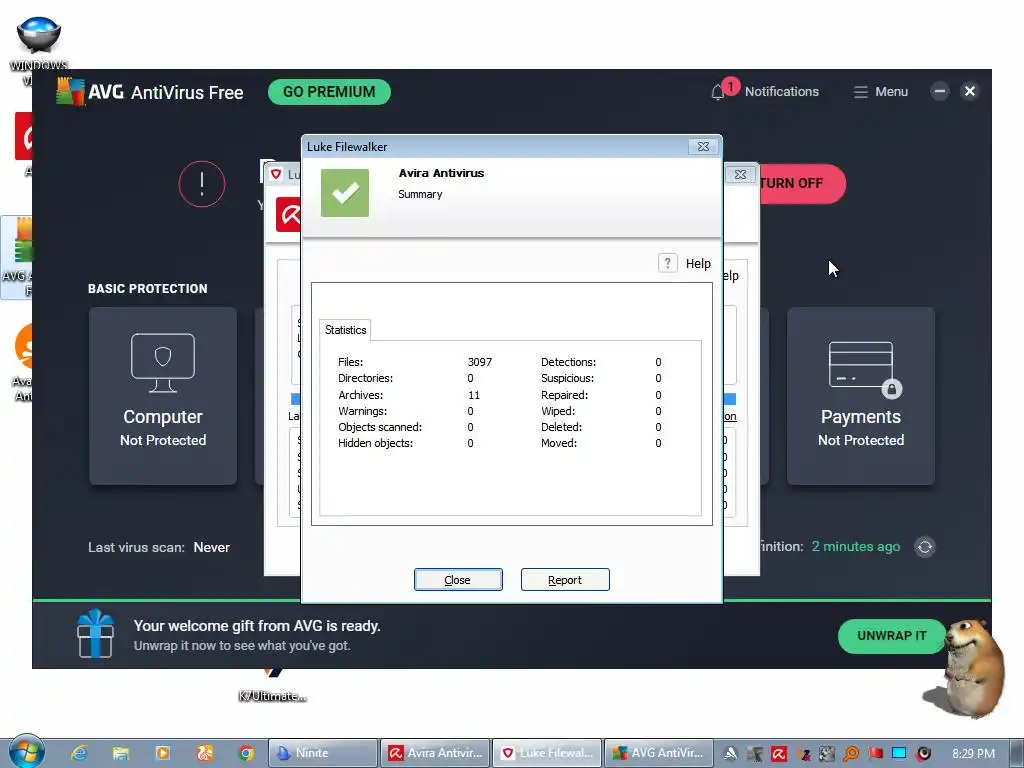Click the round black tray icon
Screen dimensions: 1024x768
point(923,754)
